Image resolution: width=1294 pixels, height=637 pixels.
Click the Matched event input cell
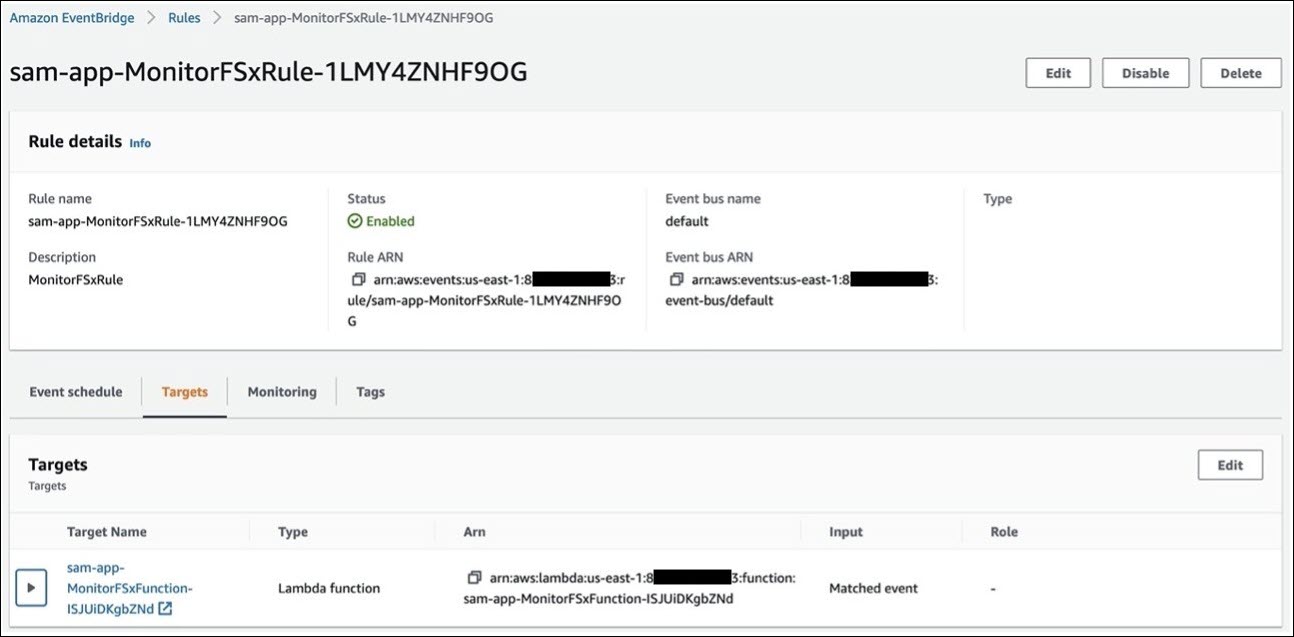(873, 588)
